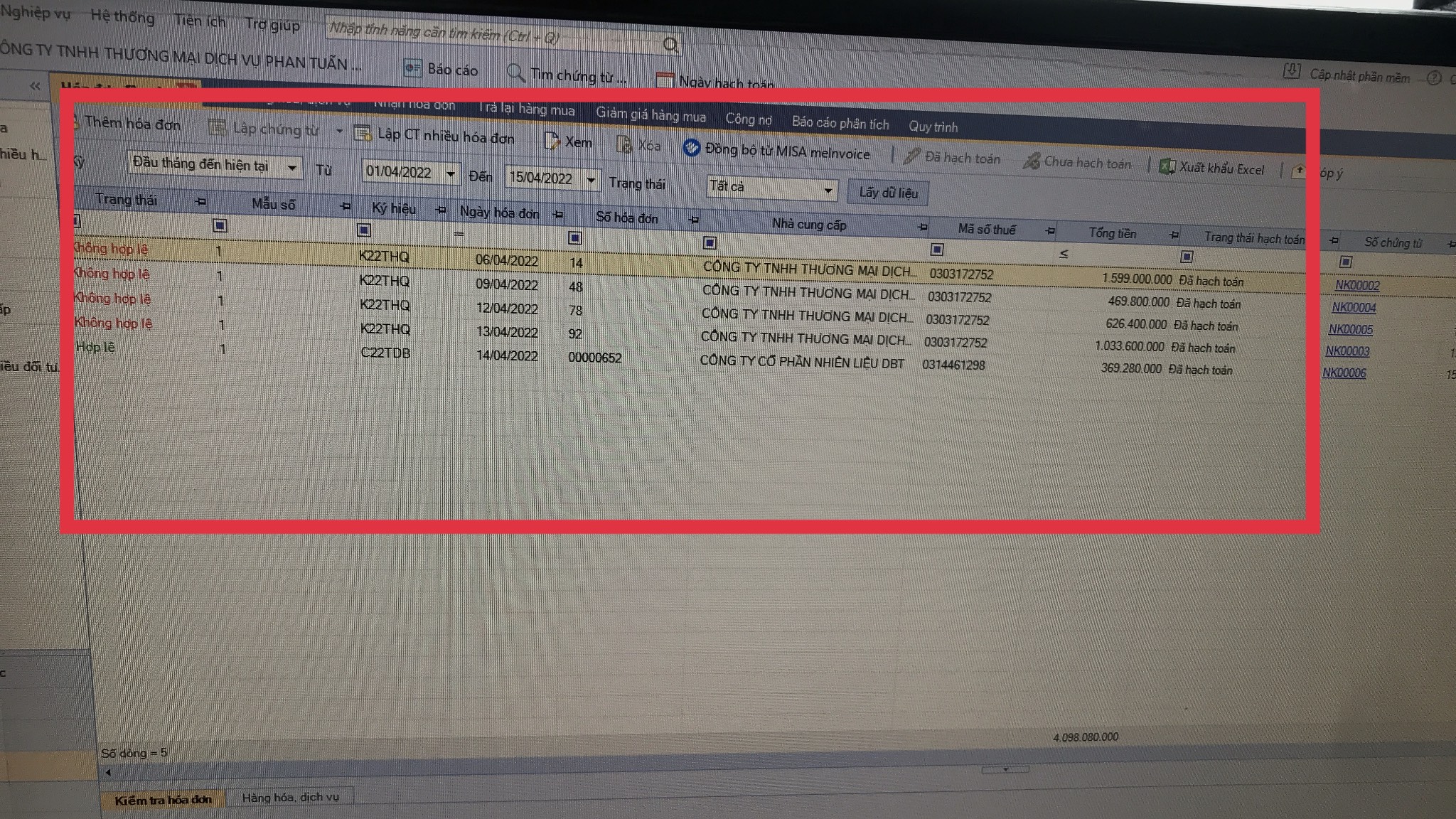Click the Tổng tiền column header
This screenshot has width=1456, height=819.
pos(1112,232)
